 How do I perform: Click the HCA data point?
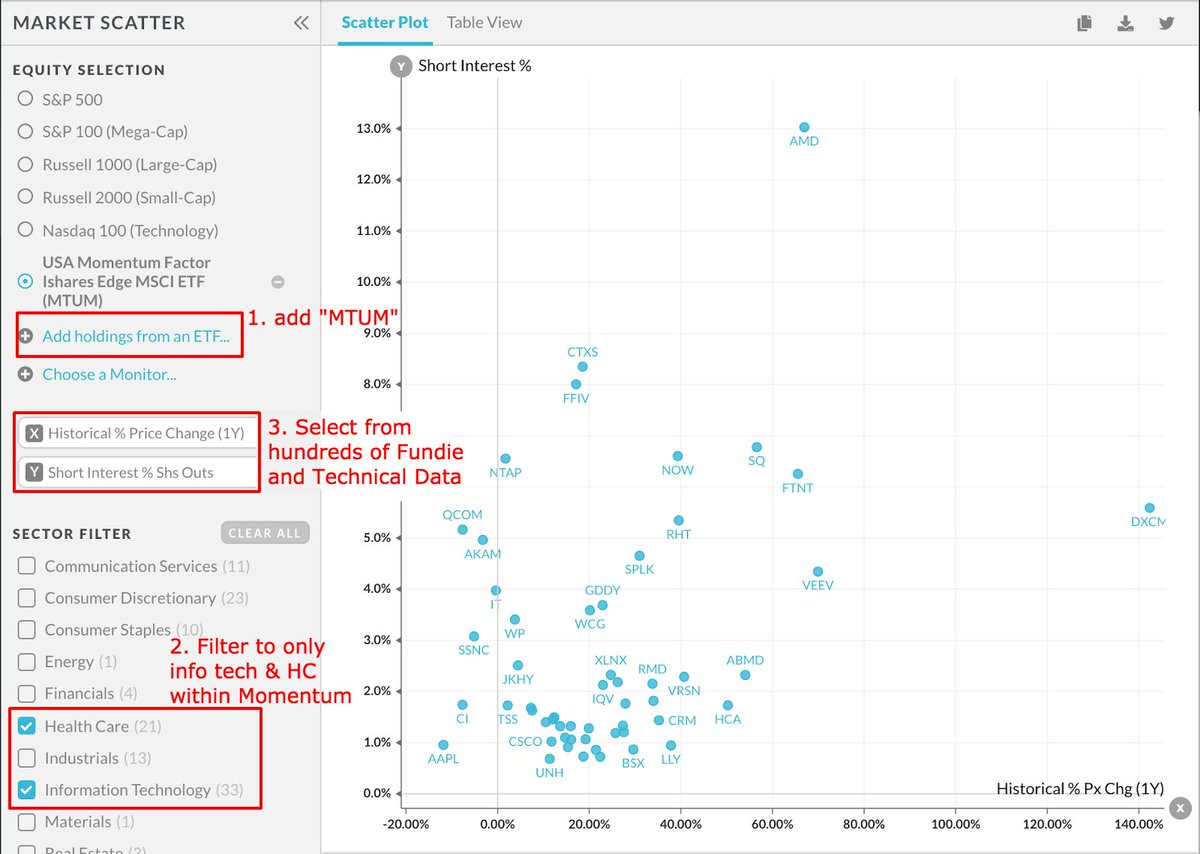coord(727,705)
